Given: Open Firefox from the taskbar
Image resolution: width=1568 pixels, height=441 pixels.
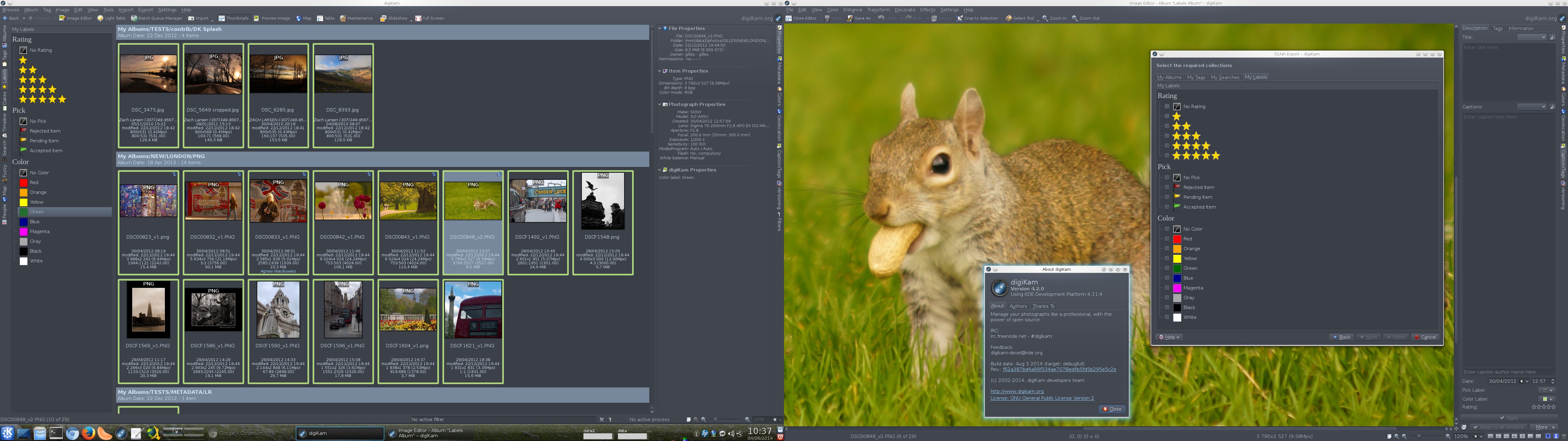Looking at the screenshot, I should tap(89, 433).
